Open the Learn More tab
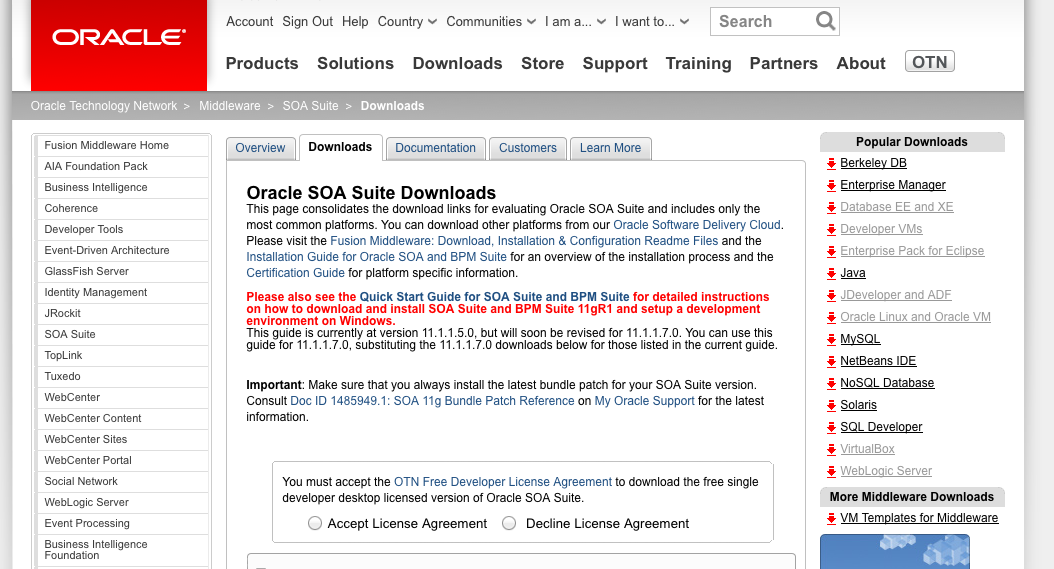The image size is (1054, 569). click(x=610, y=148)
